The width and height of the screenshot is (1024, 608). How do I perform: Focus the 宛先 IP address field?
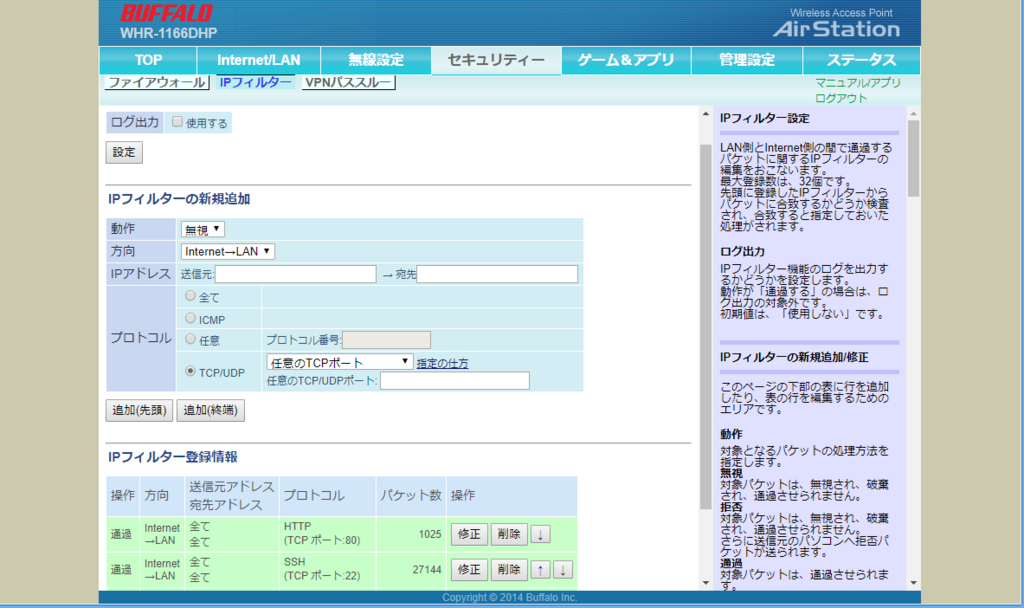click(x=497, y=274)
